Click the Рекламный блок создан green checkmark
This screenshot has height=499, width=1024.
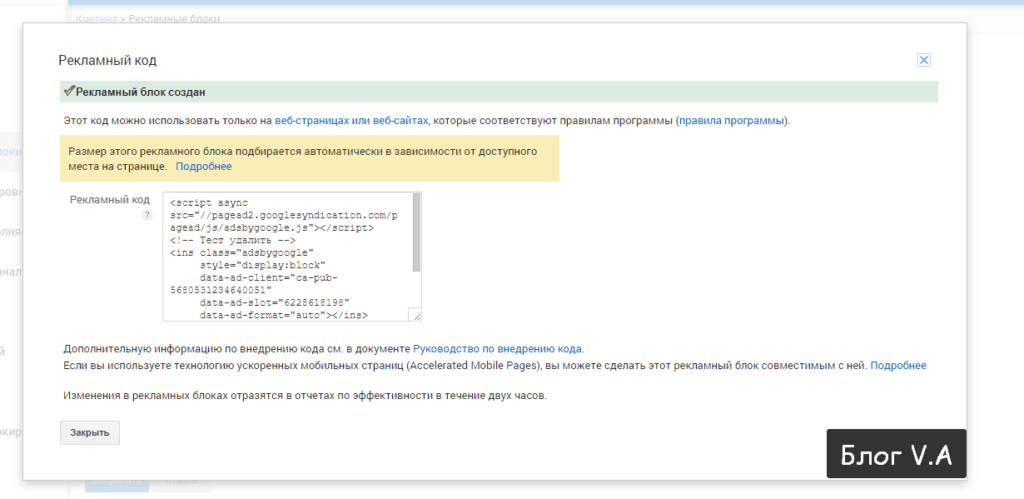[x=69, y=91]
